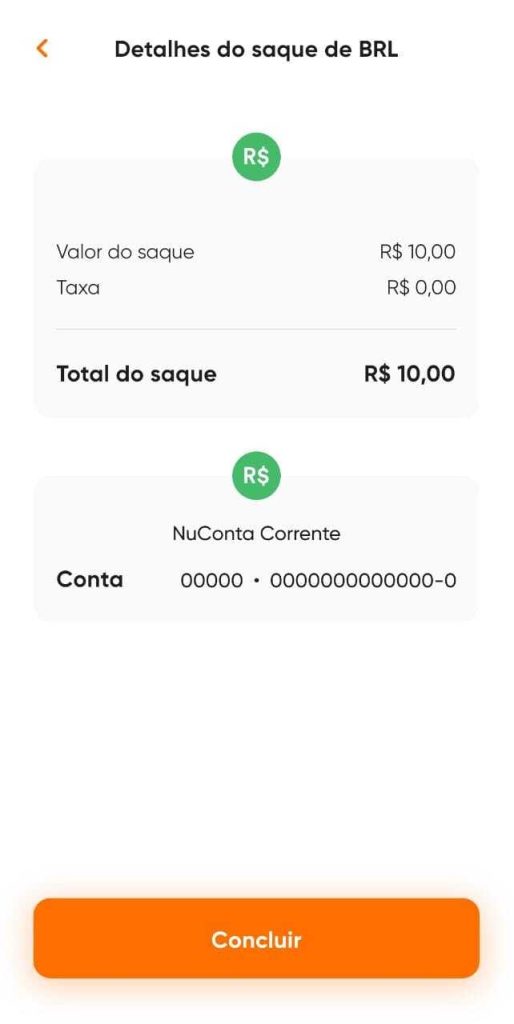Tap the Concluir button

point(256,938)
